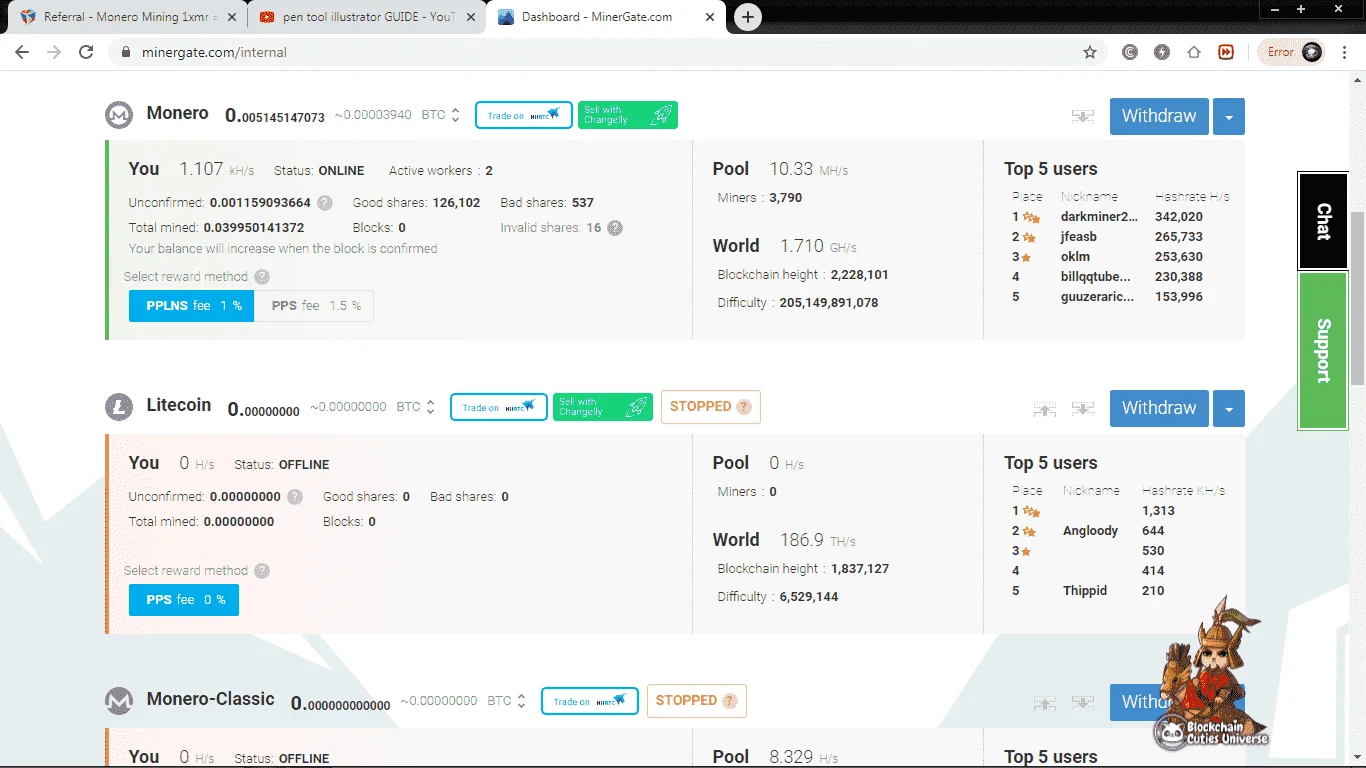Screen dimensions: 1366x768
Task: Click user billqqtube in Monero top users
Action: [x=1096, y=277]
